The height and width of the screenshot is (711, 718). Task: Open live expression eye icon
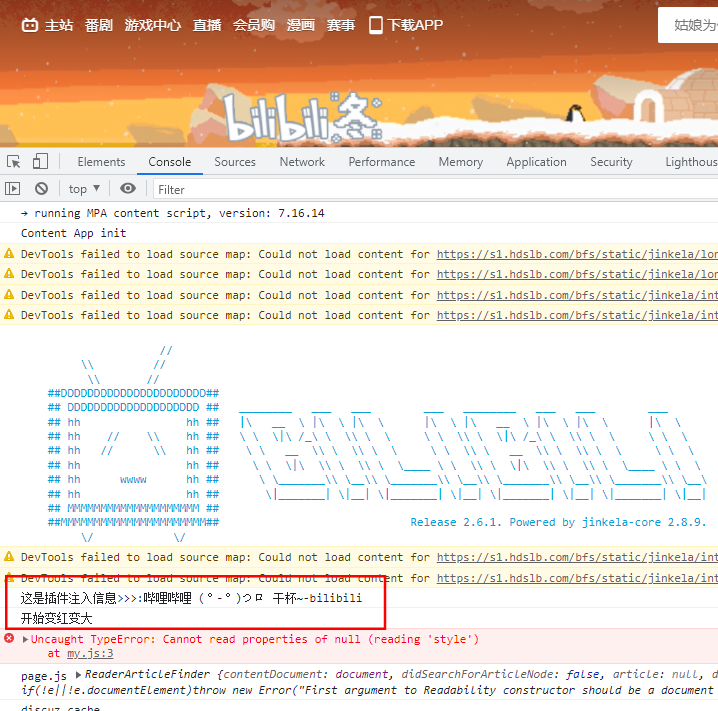tap(128, 188)
